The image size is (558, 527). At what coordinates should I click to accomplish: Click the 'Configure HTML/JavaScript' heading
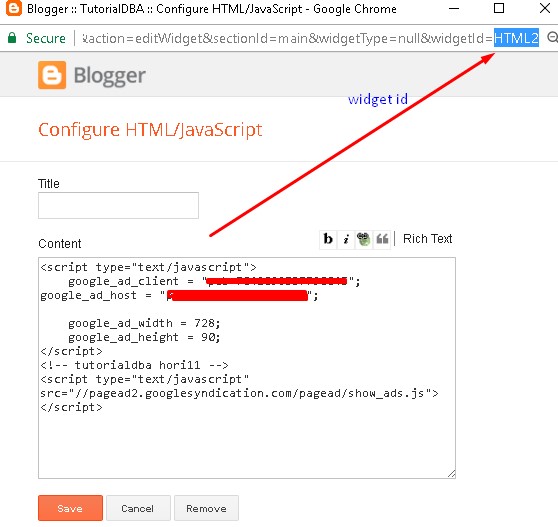click(x=150, y=130)
